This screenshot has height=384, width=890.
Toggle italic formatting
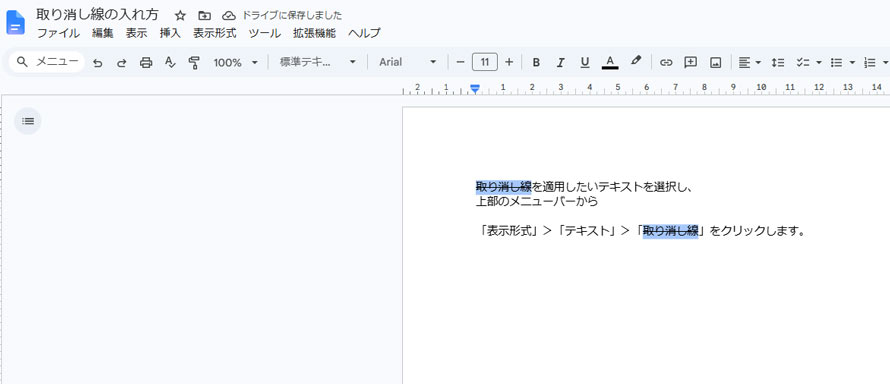click(560, 62)
